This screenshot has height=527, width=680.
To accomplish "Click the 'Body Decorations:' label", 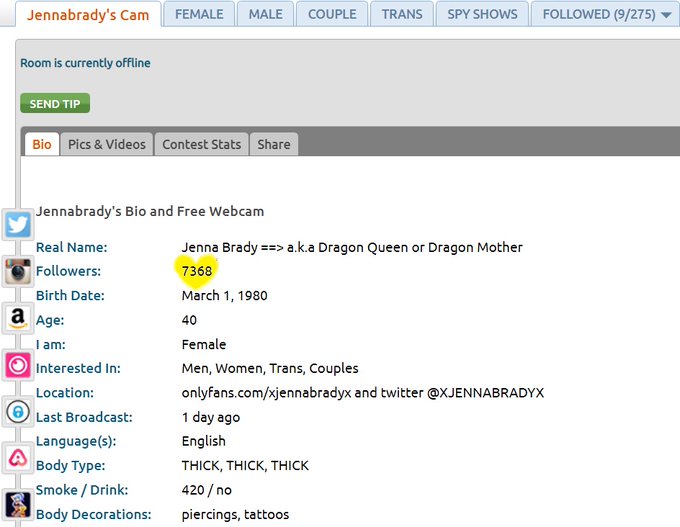I will coord(94,514).
